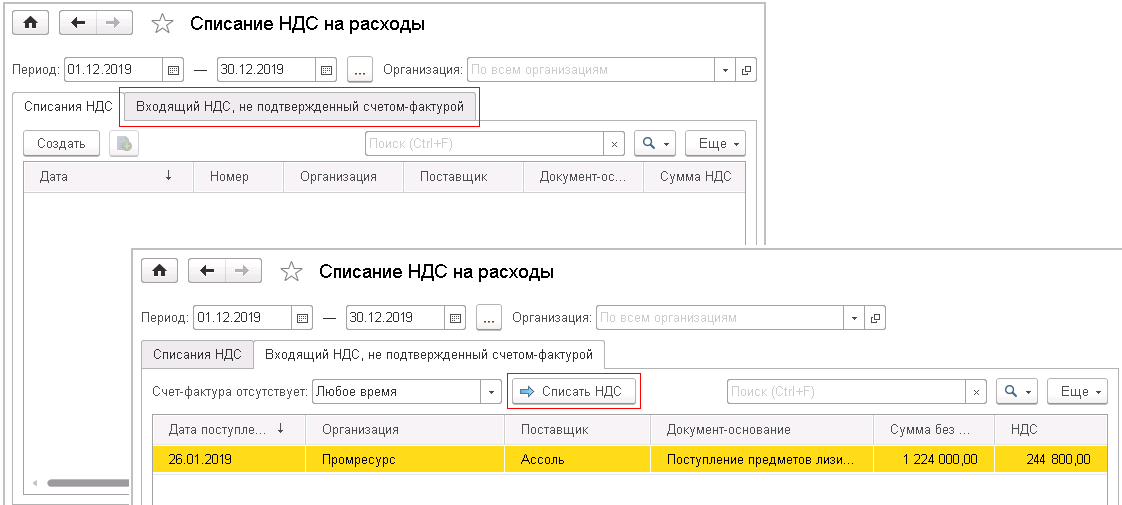Star the back window as favorite
This screenshot has width=1122, height=505.
tap(163, 24)
